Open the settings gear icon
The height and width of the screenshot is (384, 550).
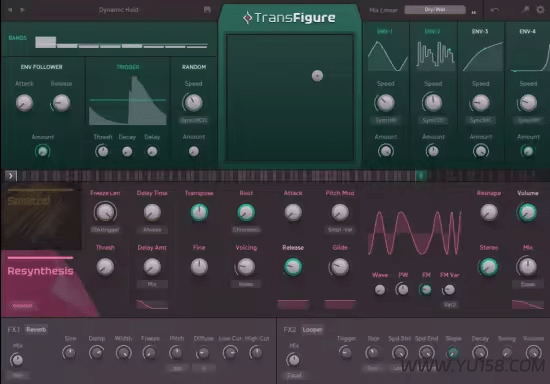point(541,9)
